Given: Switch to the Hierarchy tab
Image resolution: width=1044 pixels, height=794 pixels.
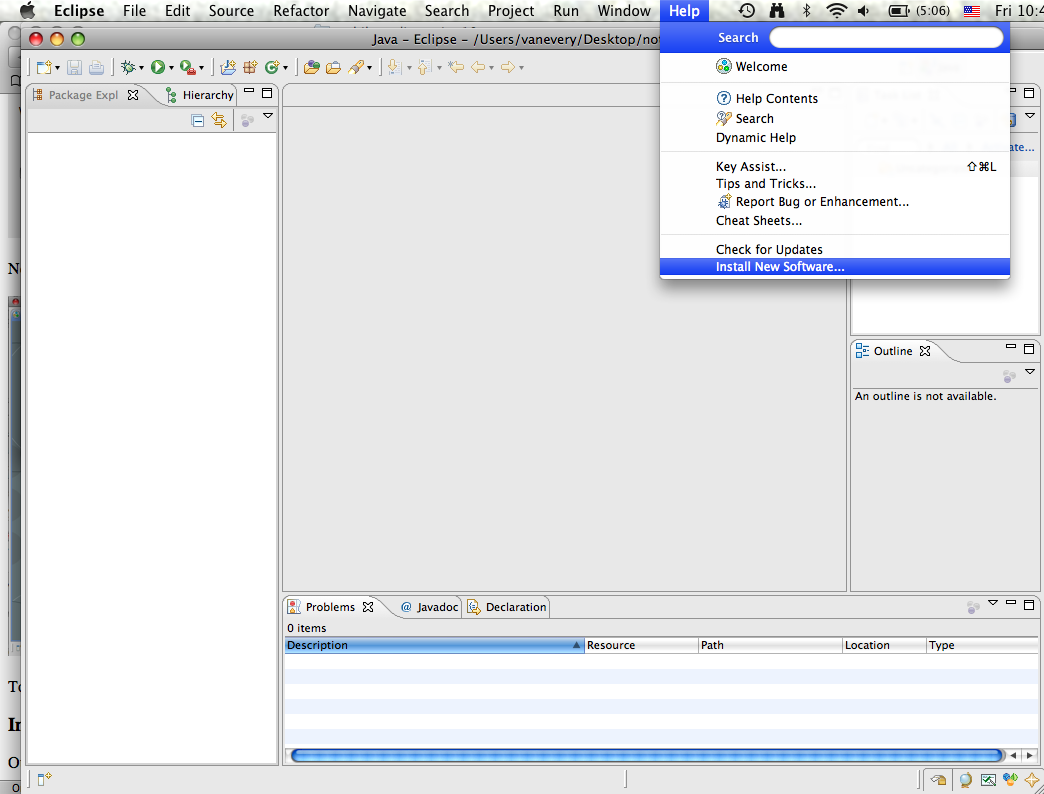Looking at the screenshot, I should pos(200,95).
